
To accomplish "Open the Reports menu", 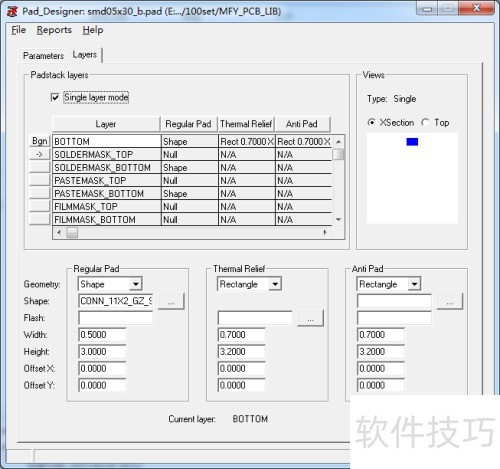I will (54, 30).
